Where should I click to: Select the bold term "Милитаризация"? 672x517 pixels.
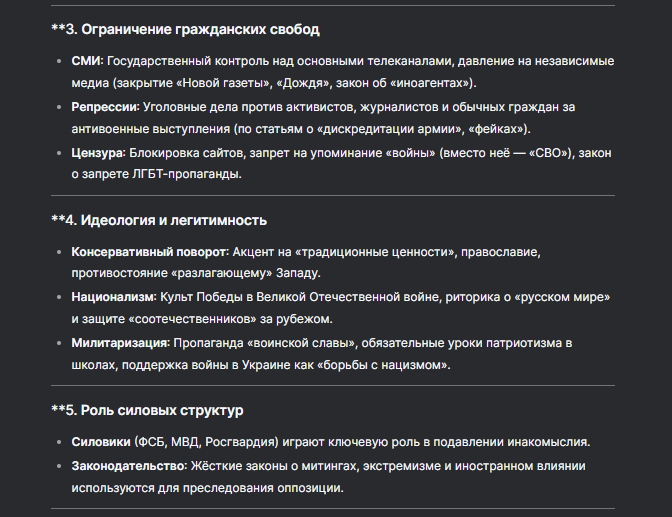coord(120,343)
